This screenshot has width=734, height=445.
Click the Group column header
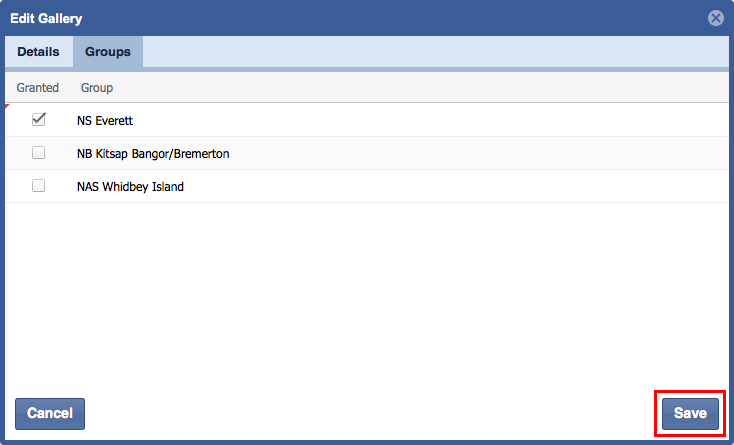(97, 88)
